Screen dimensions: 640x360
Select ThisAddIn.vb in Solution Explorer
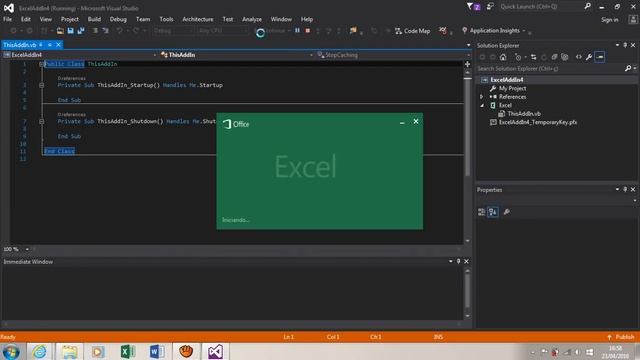click(524, 114)
